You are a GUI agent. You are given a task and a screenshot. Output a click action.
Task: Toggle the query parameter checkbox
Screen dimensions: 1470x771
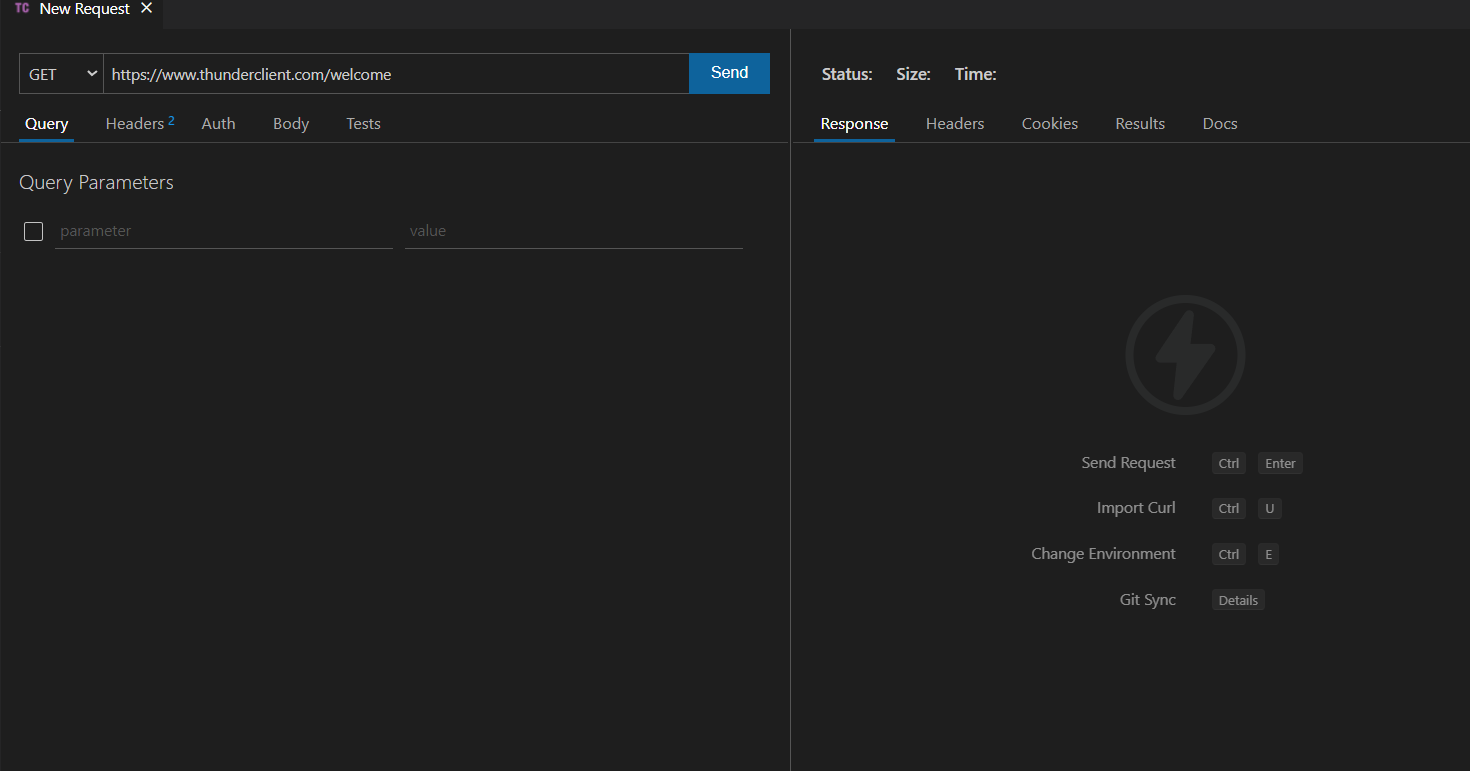click(33, 231)
